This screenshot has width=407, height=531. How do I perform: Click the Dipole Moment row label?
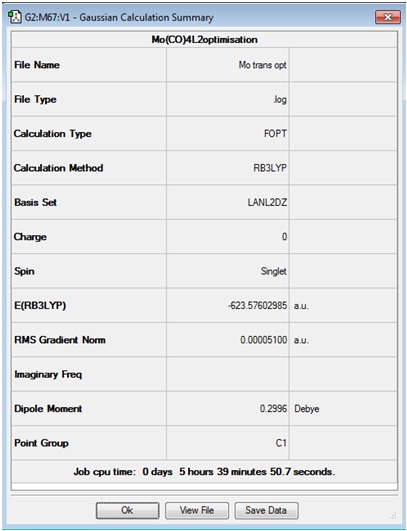click(x=48, y=409)
